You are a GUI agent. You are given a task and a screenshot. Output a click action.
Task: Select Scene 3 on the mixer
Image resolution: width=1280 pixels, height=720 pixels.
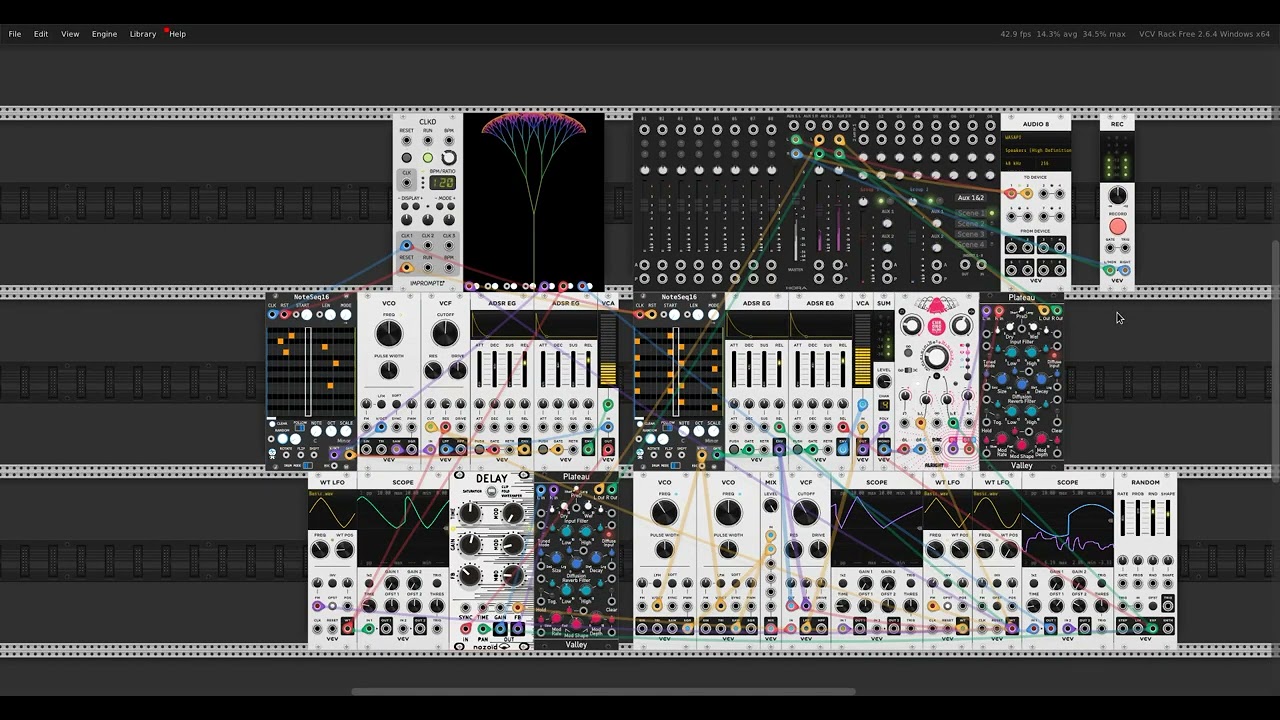tap(970, 234)
